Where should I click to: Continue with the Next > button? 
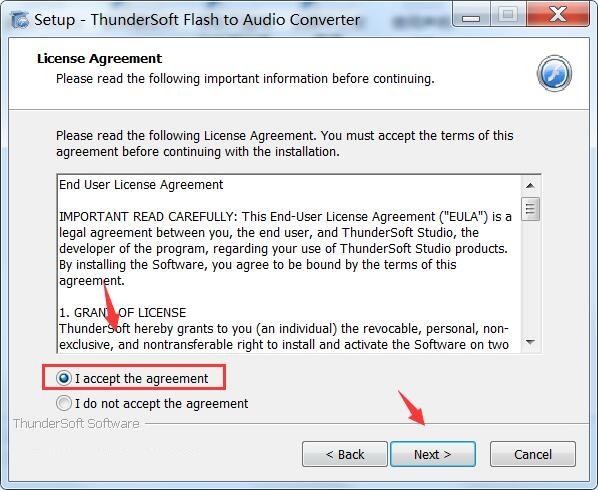coord(433,454)
